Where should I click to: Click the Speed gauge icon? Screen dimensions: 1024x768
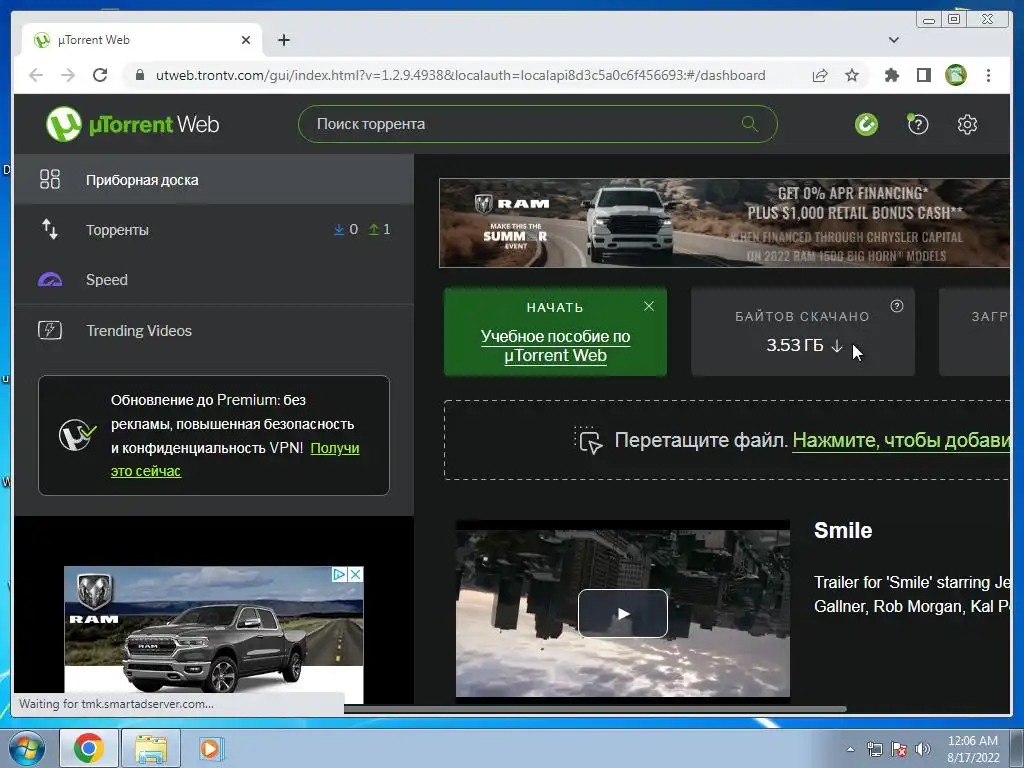[x=50, y=280]
